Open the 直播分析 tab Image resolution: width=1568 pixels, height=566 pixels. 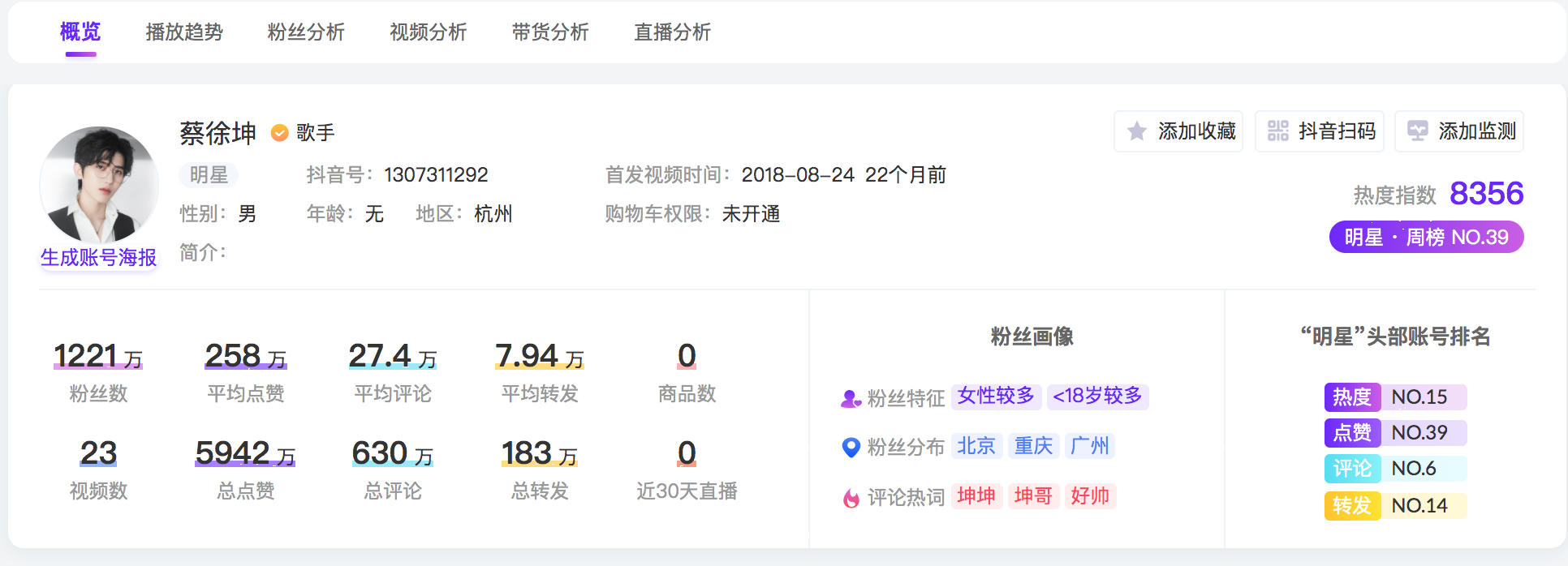pos(673,32)
